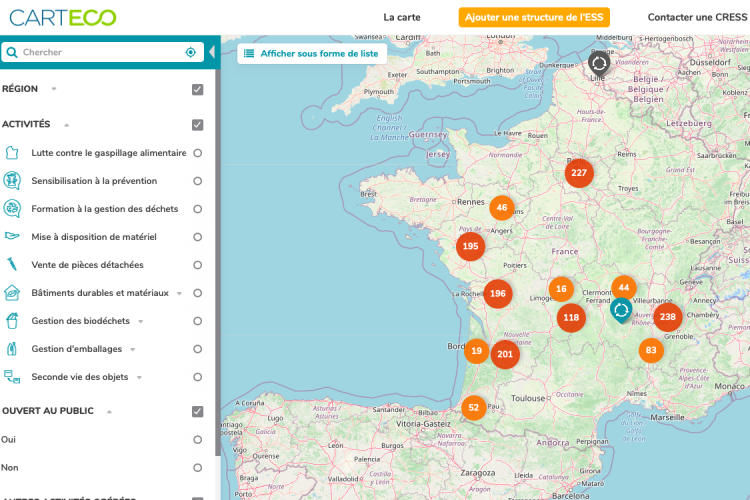This screenshot has width=750, height=500.
Task: Click the sidebar vertical scrollbar
Action: 218,263
